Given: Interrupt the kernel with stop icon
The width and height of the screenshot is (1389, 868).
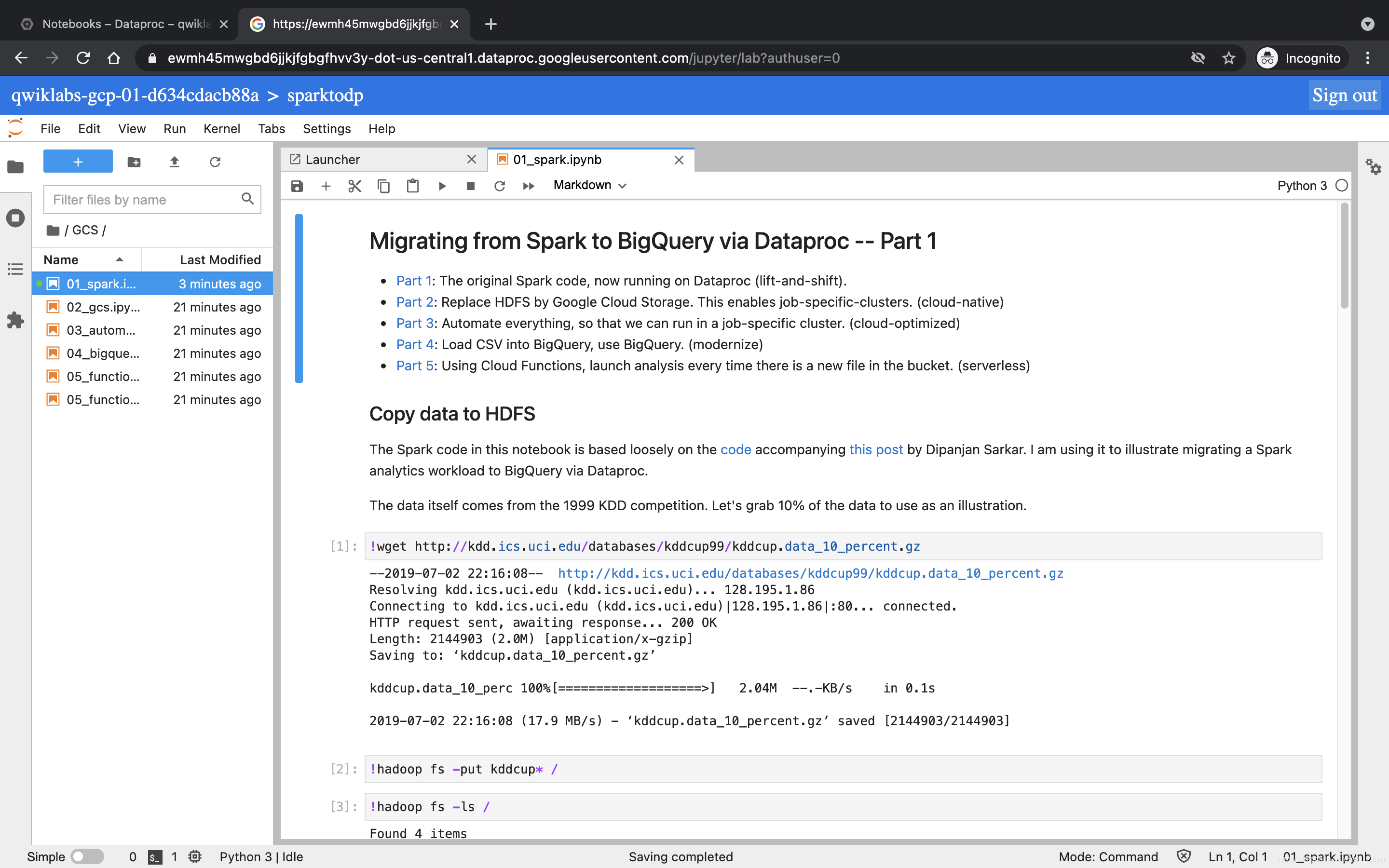Looking at the screenshot, I should [471, 186].
